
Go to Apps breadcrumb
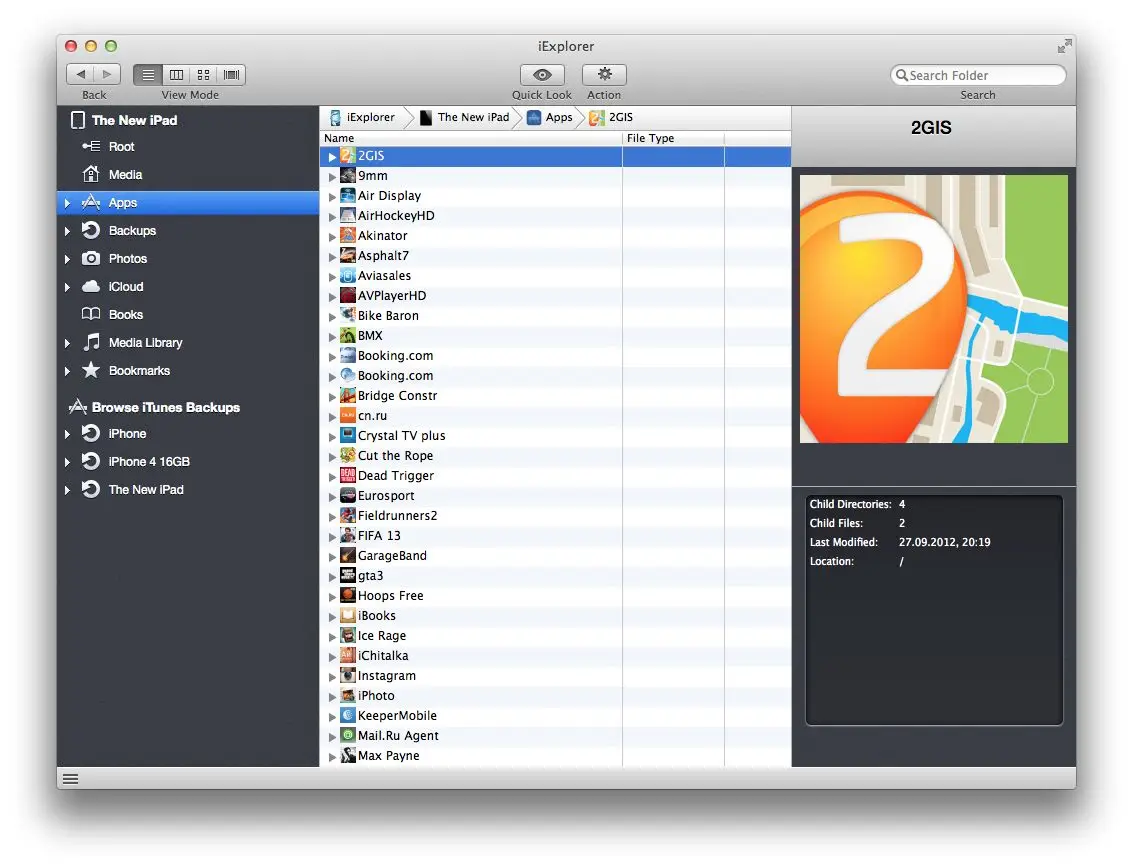pyautogui.click(x=550, y=117)
